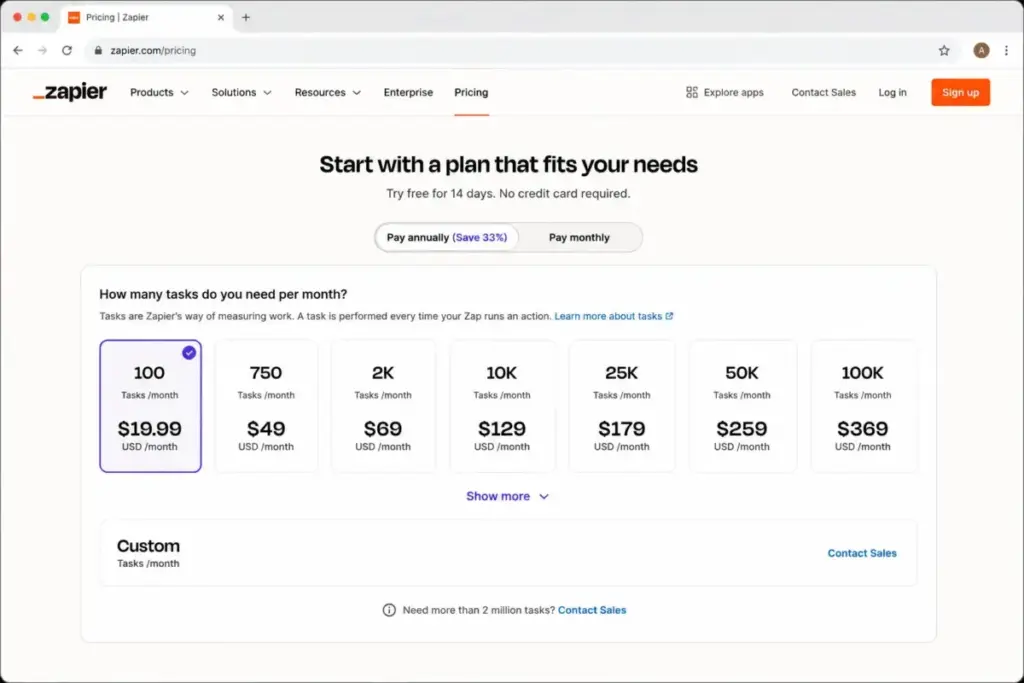This screenshot has width=1024, height=683.
Task: Click Contact Sales in the Custom row
Action: pyautogui.click(x=862, y=553)
